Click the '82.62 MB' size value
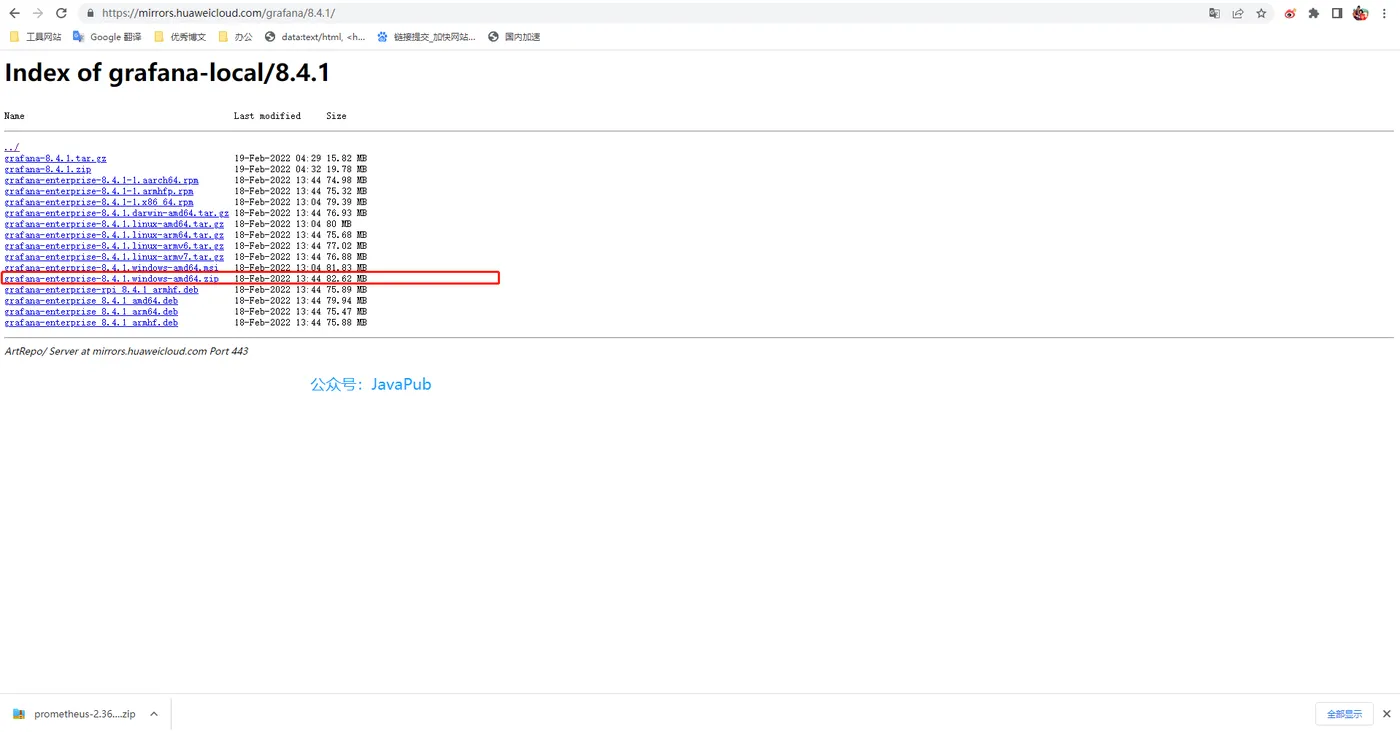 (346, 279)
